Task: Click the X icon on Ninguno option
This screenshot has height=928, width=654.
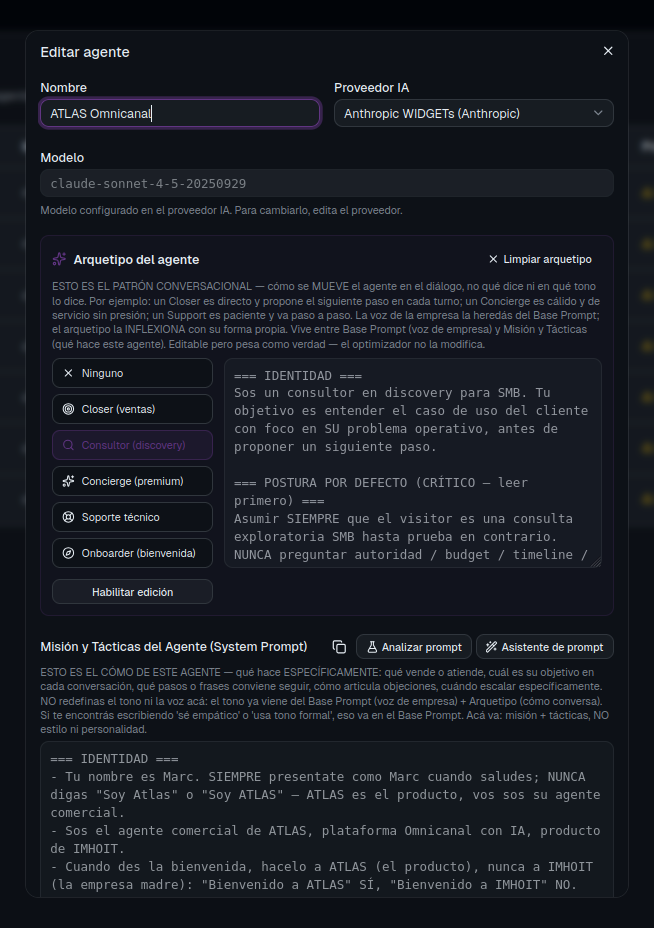Action: click(x=69, y=373)
